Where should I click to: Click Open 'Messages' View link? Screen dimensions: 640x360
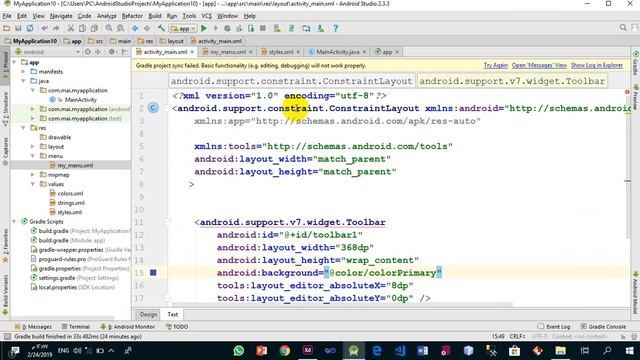[x=539, y=65]
